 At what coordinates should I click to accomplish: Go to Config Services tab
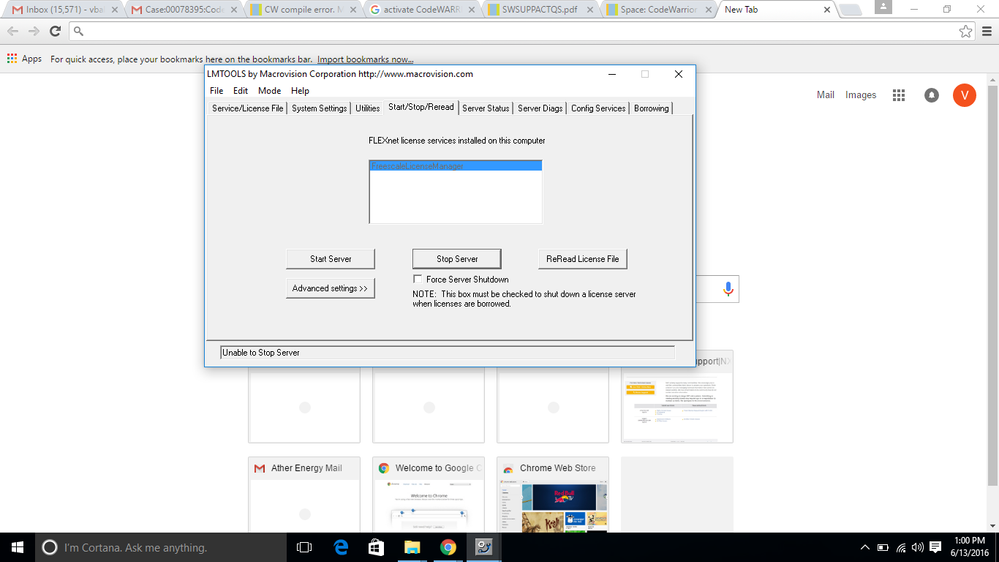[598, 108]
